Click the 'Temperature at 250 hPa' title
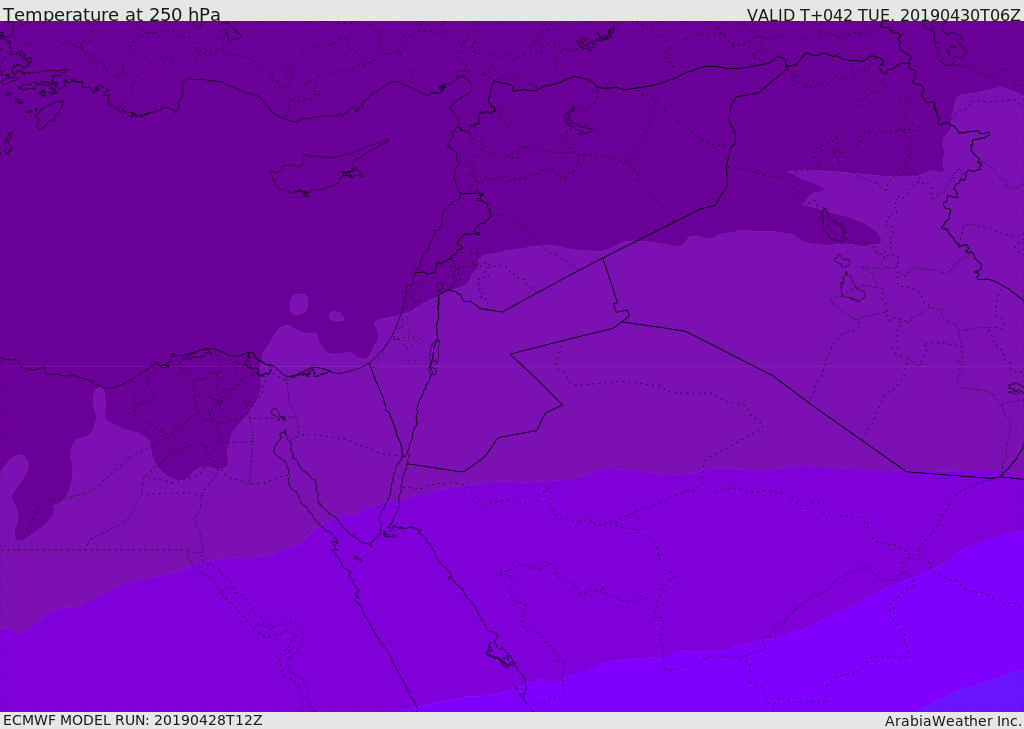 pyautogui.click(x=112, y=14)
